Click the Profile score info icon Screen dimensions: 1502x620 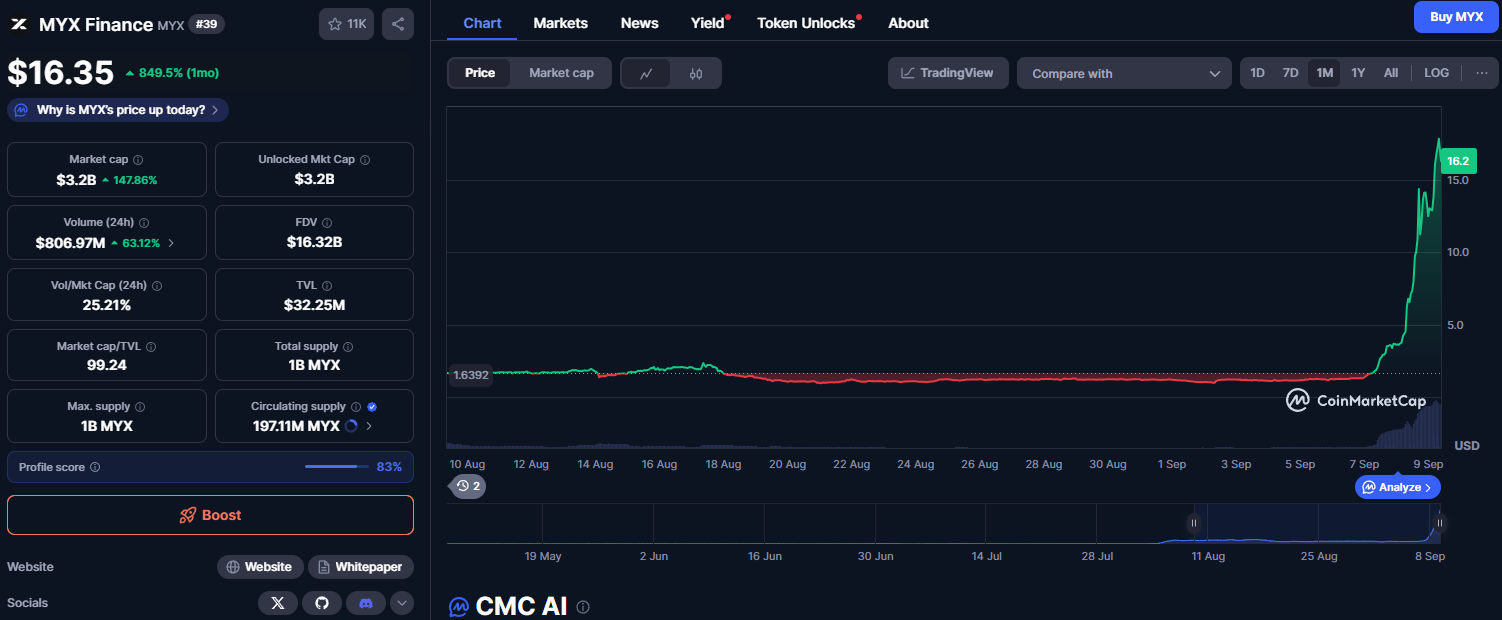[x=95, y=467]
